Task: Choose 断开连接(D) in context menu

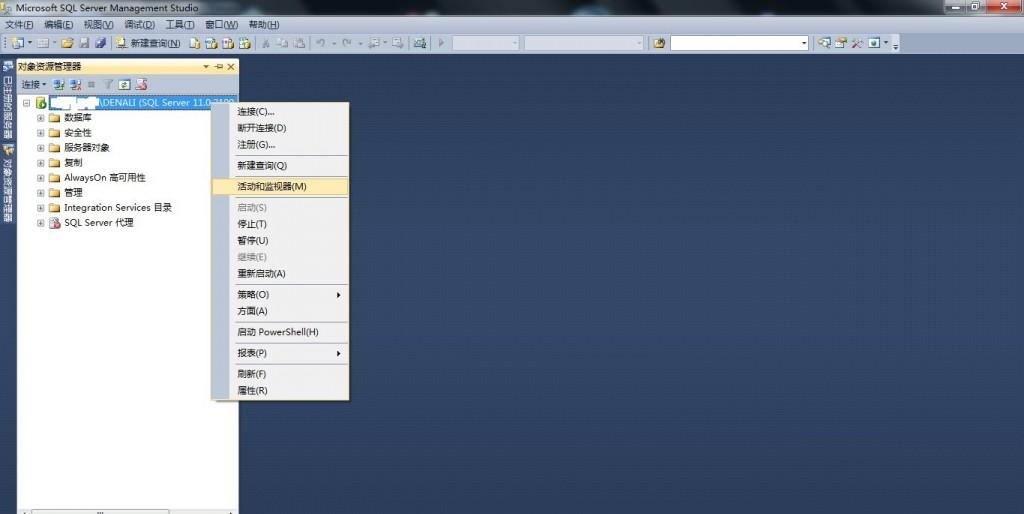Action: coord(280,128)
